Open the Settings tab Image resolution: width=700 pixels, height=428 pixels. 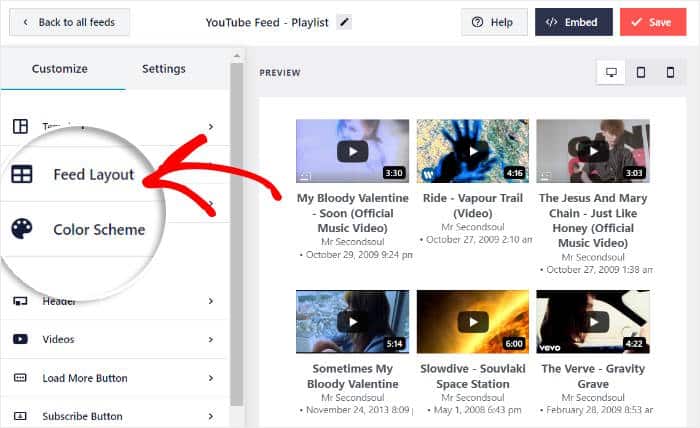tap(164, 69)
